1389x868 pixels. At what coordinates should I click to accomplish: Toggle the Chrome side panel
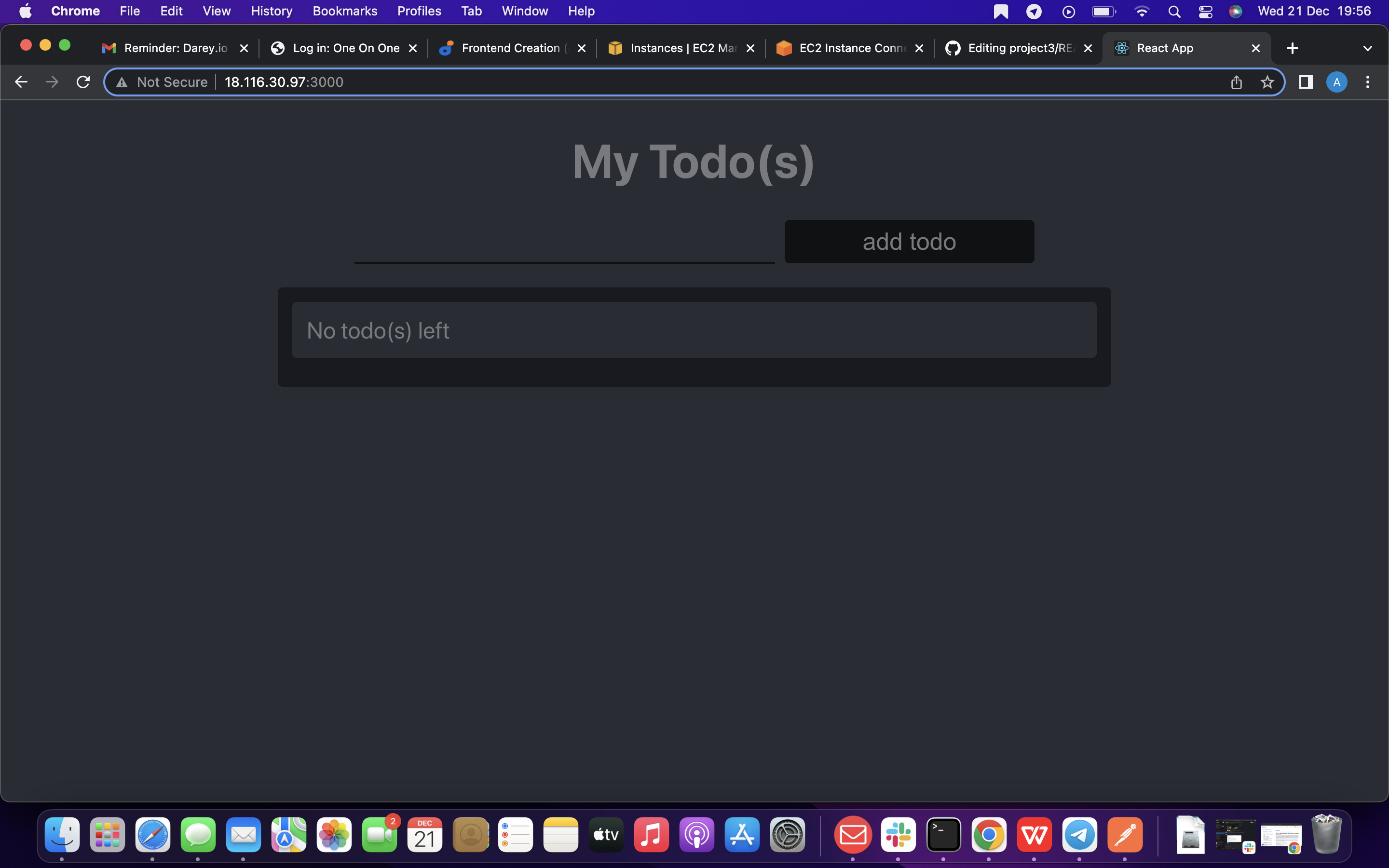[x=1305, y=82]
